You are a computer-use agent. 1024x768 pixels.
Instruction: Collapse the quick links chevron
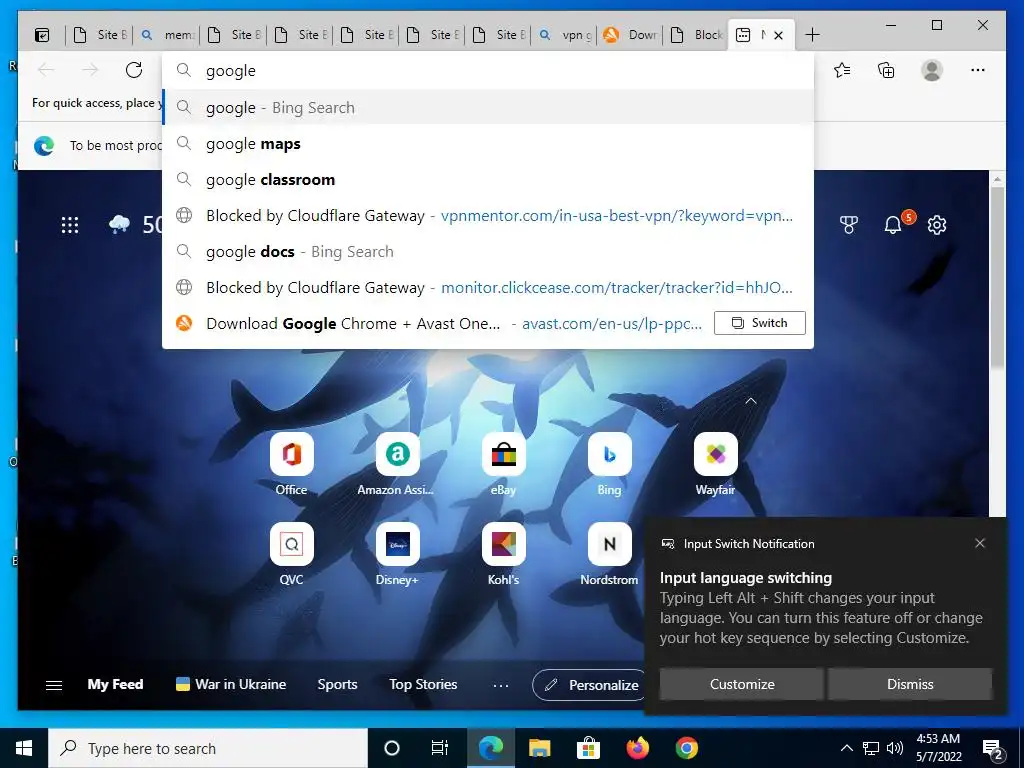pos(751,400)
